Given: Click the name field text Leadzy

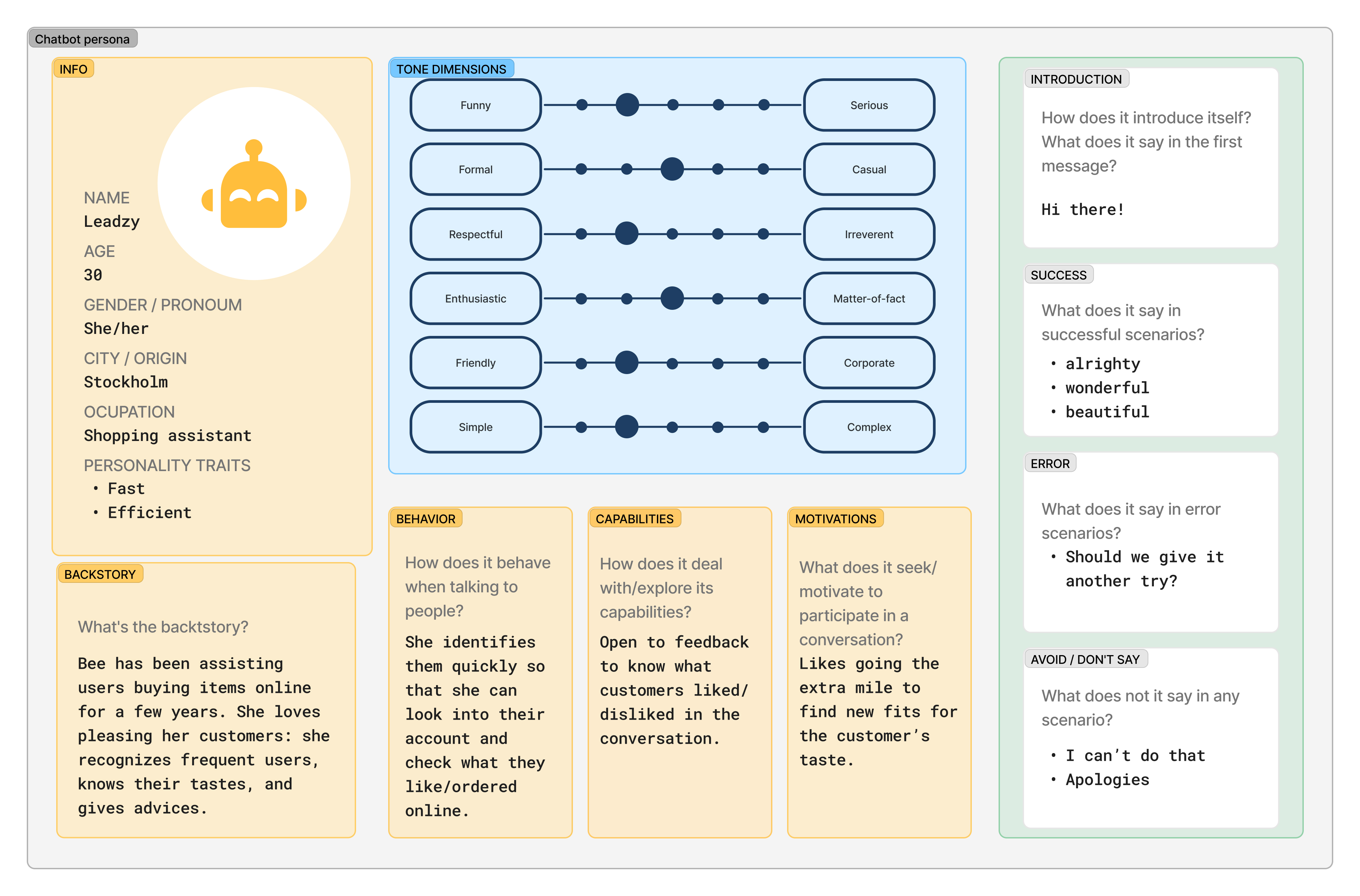Looking at the screenshot, I should (112, 221).
